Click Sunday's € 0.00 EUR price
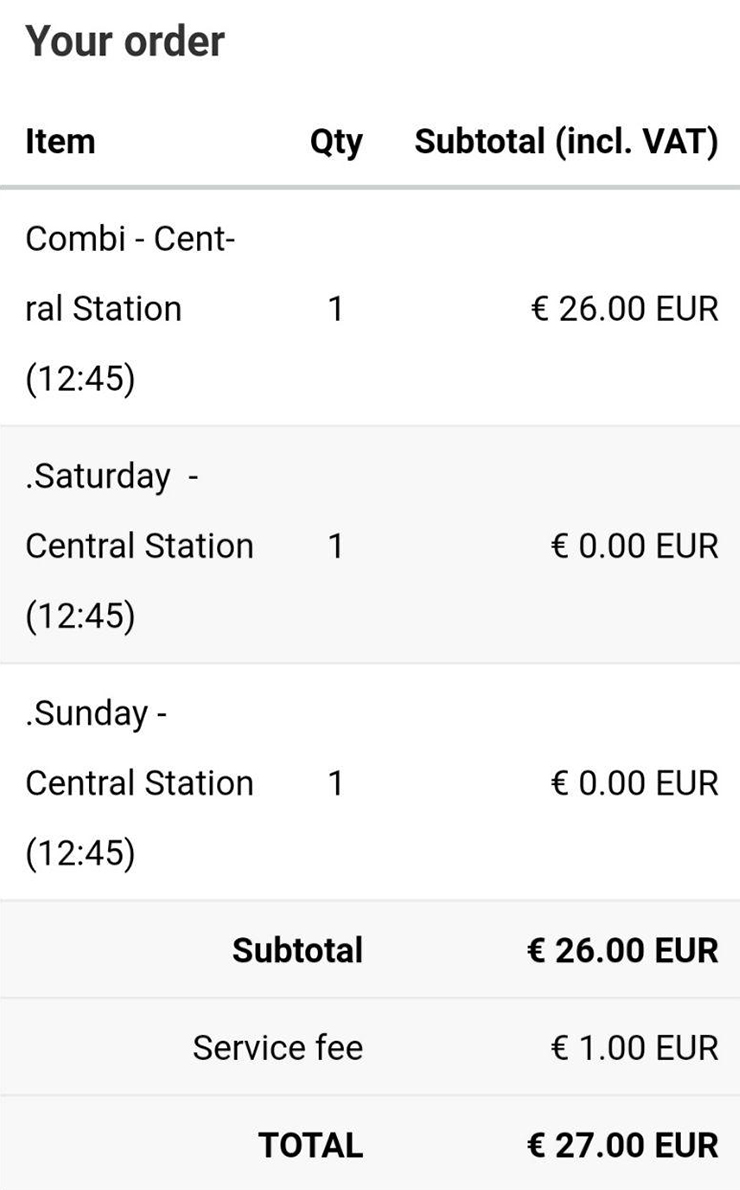Screen dimensions: 740x1190 [635, 783]
